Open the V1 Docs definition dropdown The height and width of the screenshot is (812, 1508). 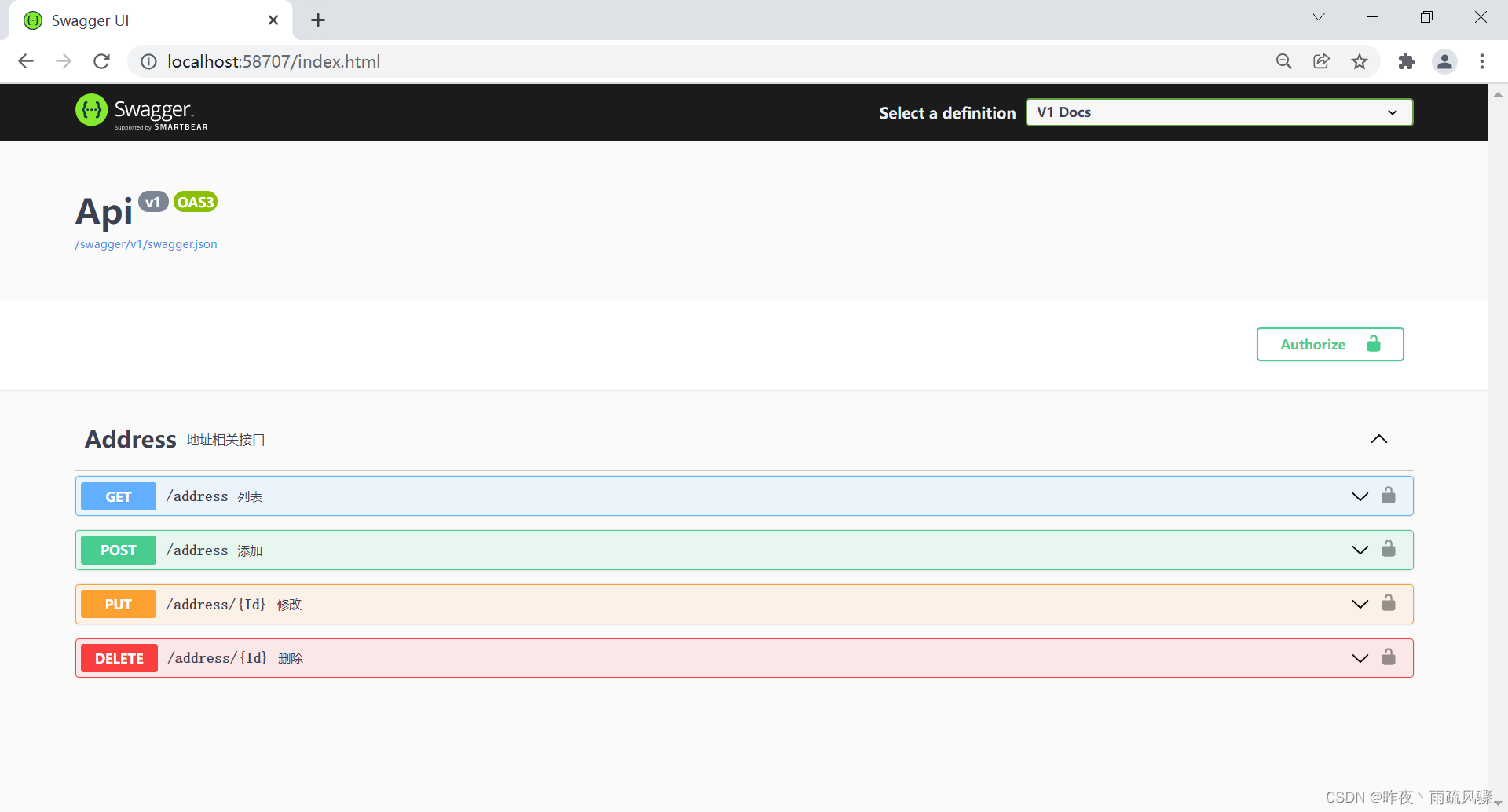coord(1219,112)
